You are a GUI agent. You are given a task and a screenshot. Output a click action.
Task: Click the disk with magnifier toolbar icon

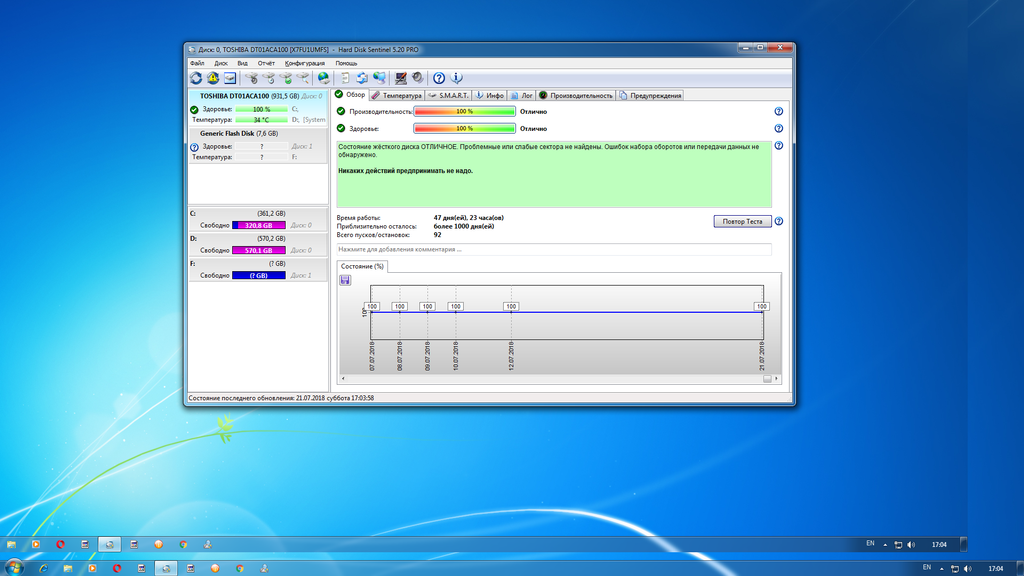[x=303, y=78]
